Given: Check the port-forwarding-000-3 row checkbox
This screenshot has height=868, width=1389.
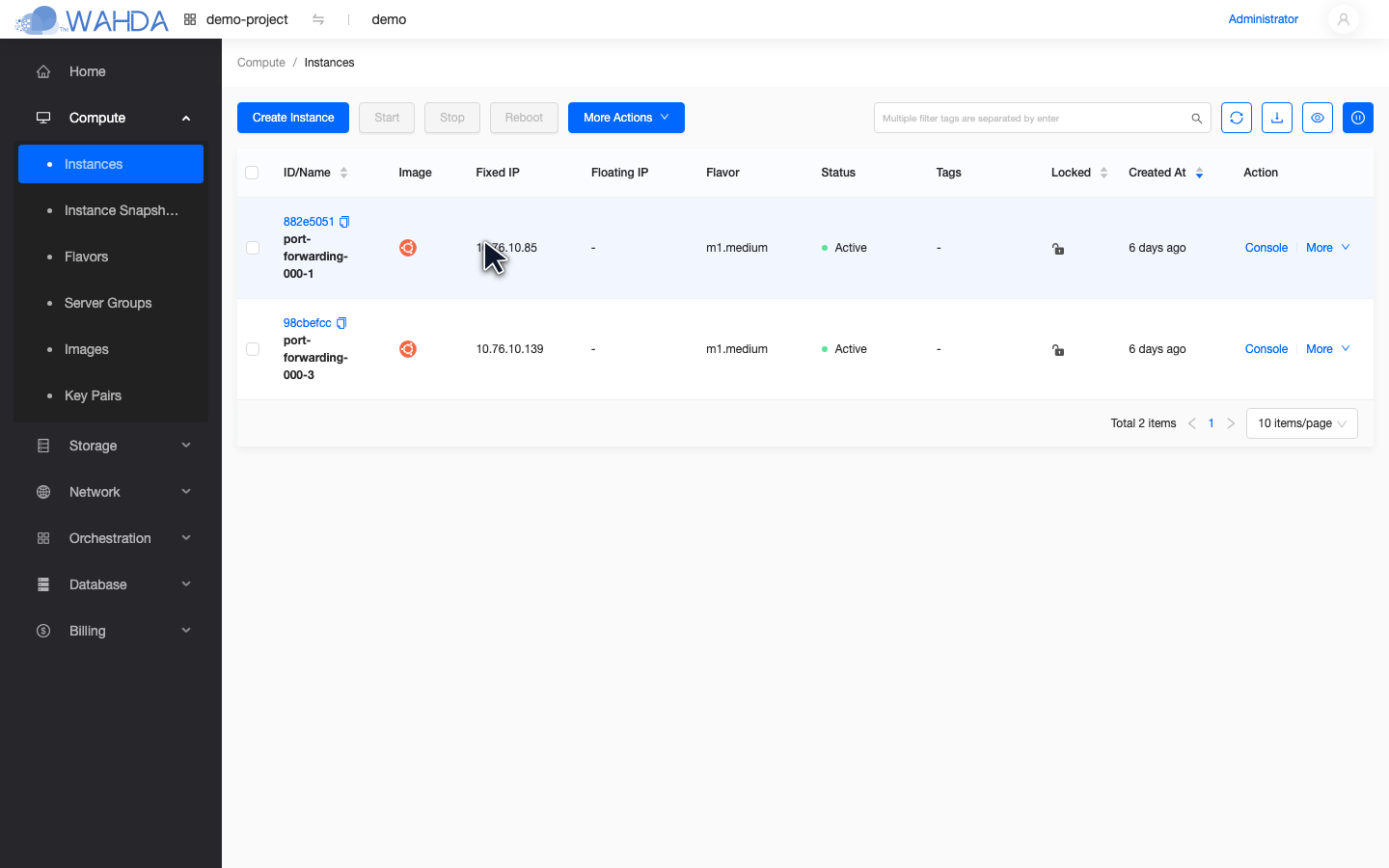Looking at the screenshot, I should coord(253,349).
